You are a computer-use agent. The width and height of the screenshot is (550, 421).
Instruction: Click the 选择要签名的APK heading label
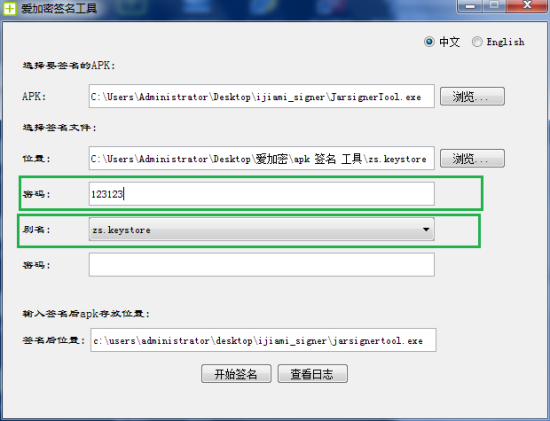69,66
